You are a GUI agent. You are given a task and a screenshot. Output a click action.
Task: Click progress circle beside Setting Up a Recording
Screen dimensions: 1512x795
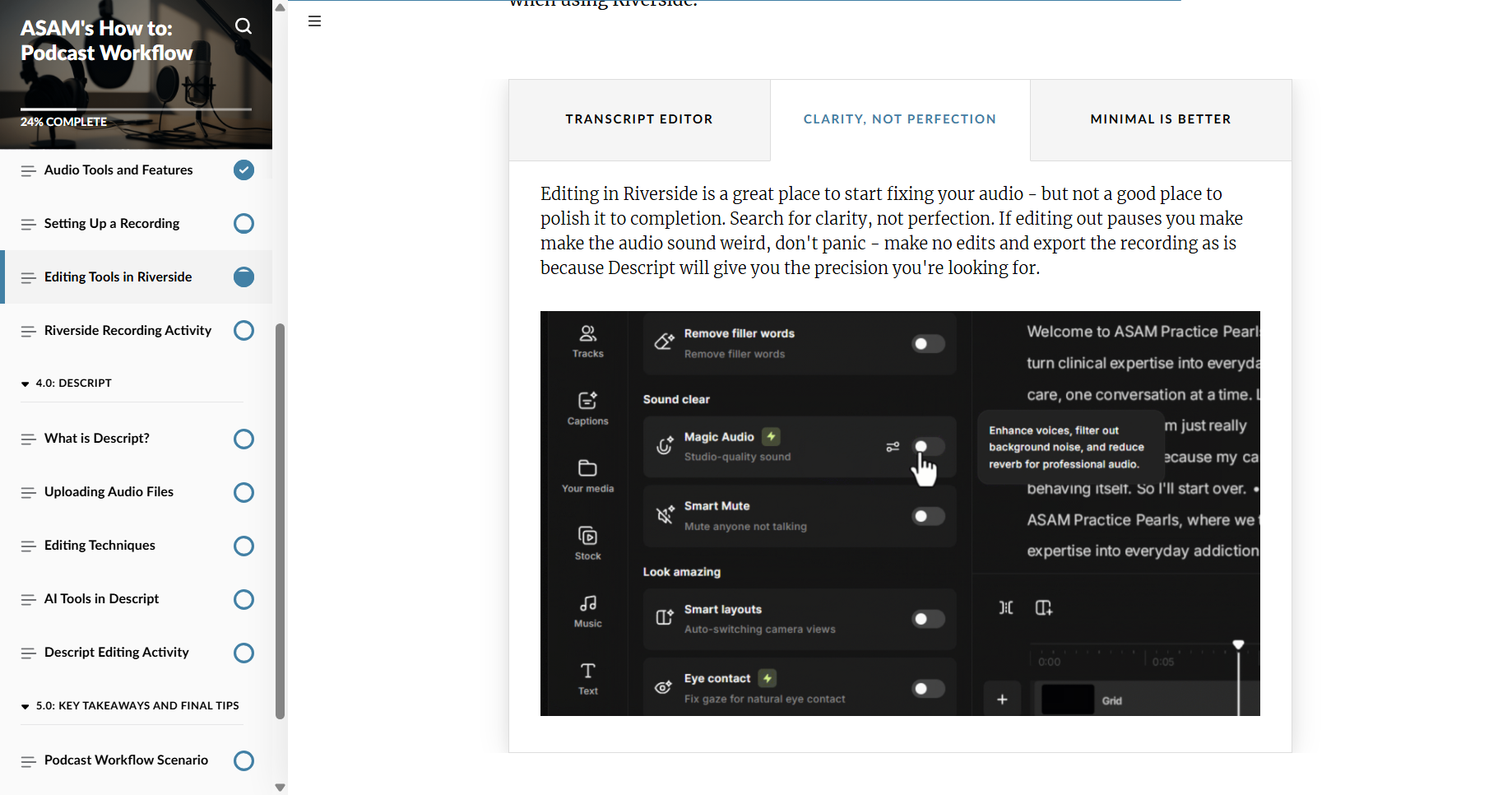tap(243, 223)
